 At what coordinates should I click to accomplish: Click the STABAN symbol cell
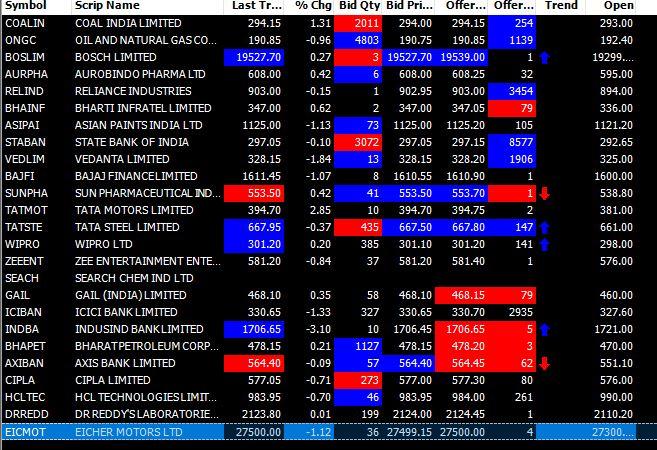coord(26,142)
